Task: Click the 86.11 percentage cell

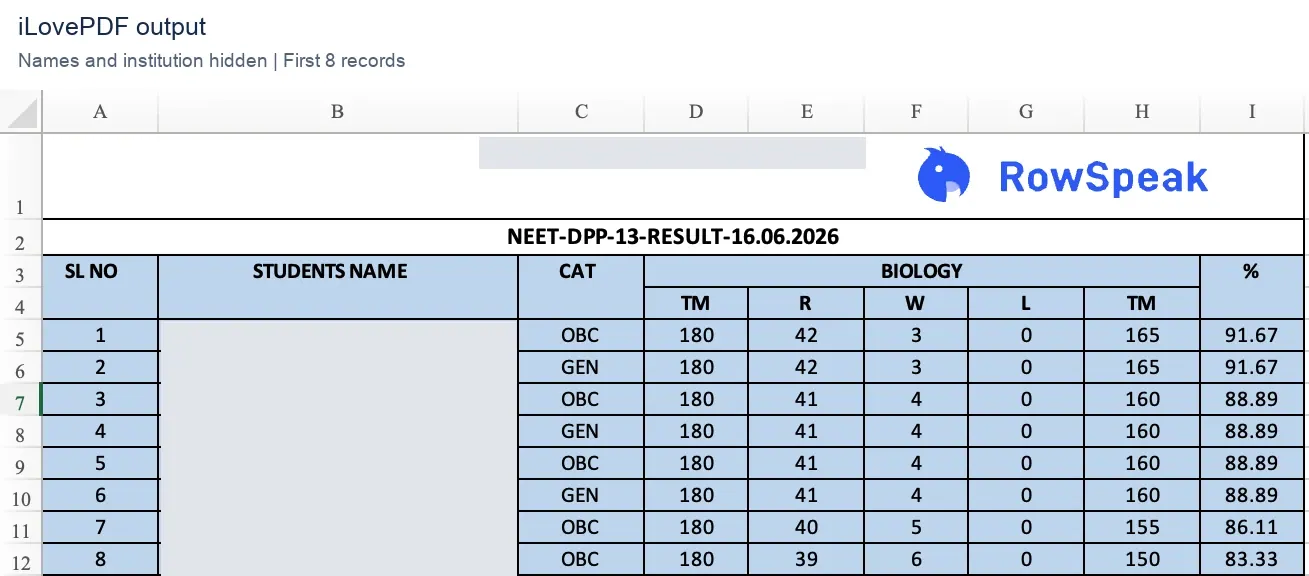Action: 1252,528
